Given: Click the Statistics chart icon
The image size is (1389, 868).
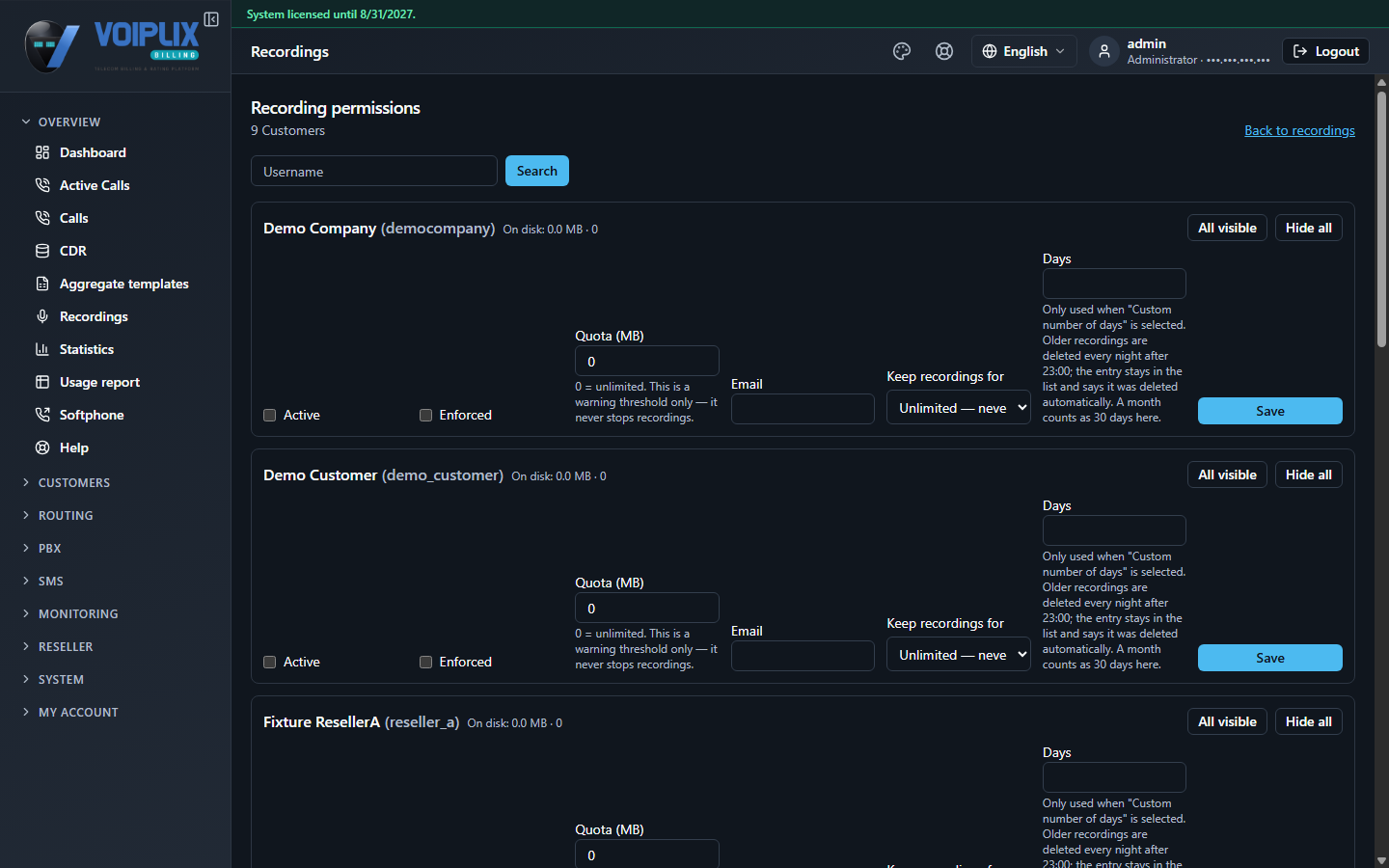Looking at the screenshot, I should pyautogui.click(x=42, y=349).
